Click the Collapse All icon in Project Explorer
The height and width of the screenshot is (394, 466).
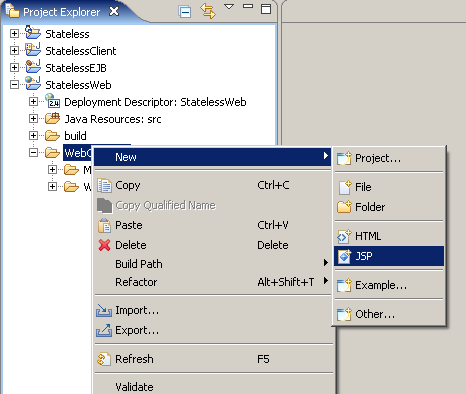point(185,12)
